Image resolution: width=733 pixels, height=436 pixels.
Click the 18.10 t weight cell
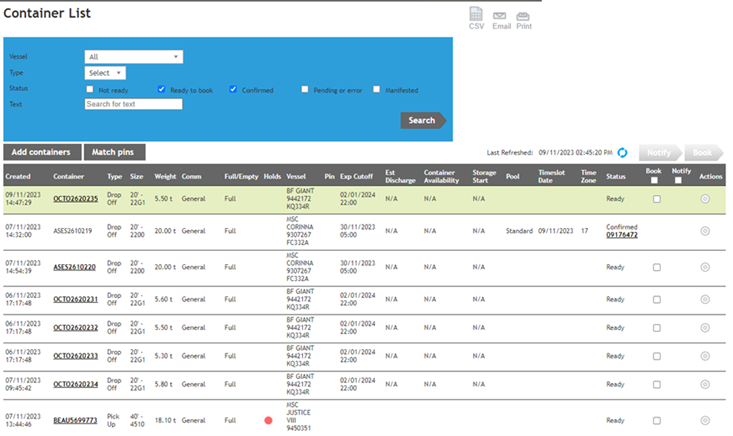tap(165, 420)
